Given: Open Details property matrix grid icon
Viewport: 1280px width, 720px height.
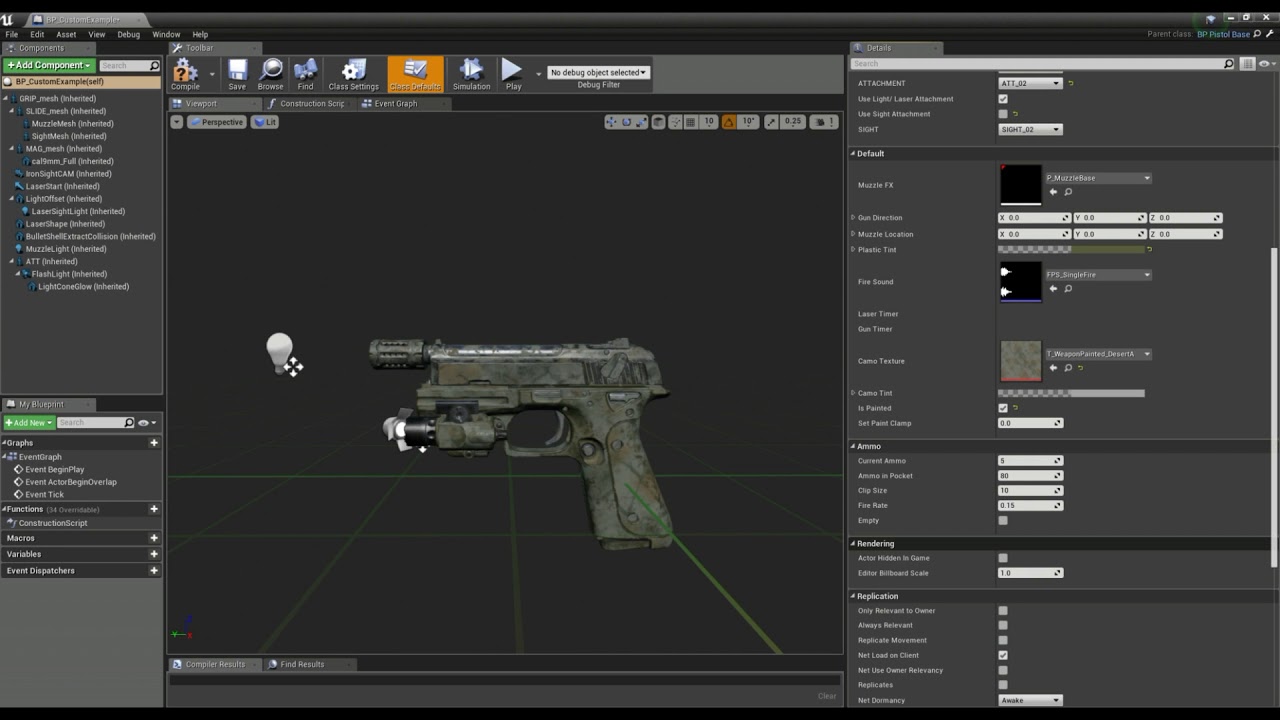Looking at the screenshot, I should 1247,64.
